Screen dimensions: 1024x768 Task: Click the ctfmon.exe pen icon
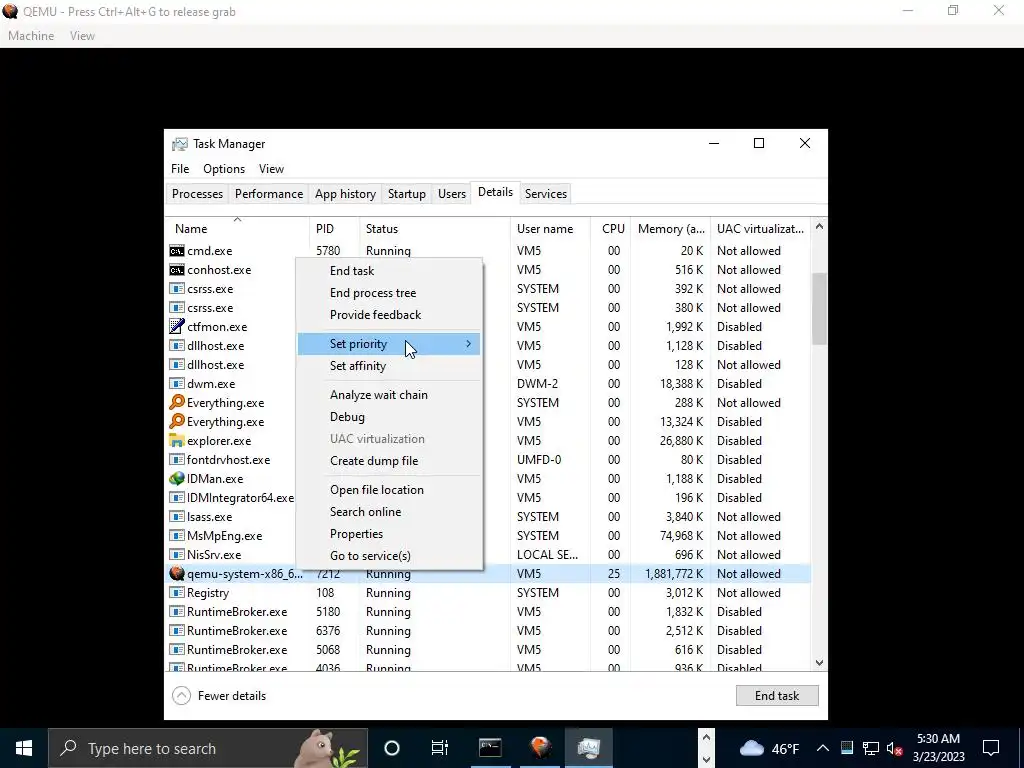click(176, 327)
